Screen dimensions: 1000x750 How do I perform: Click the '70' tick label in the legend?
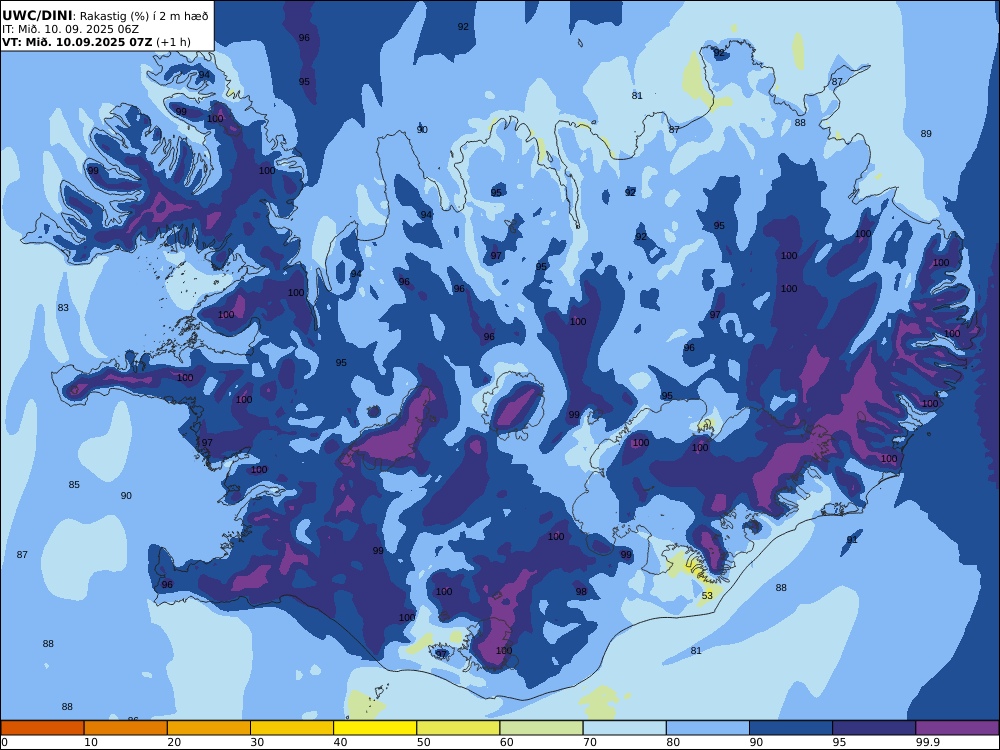[x=590, y=742]
